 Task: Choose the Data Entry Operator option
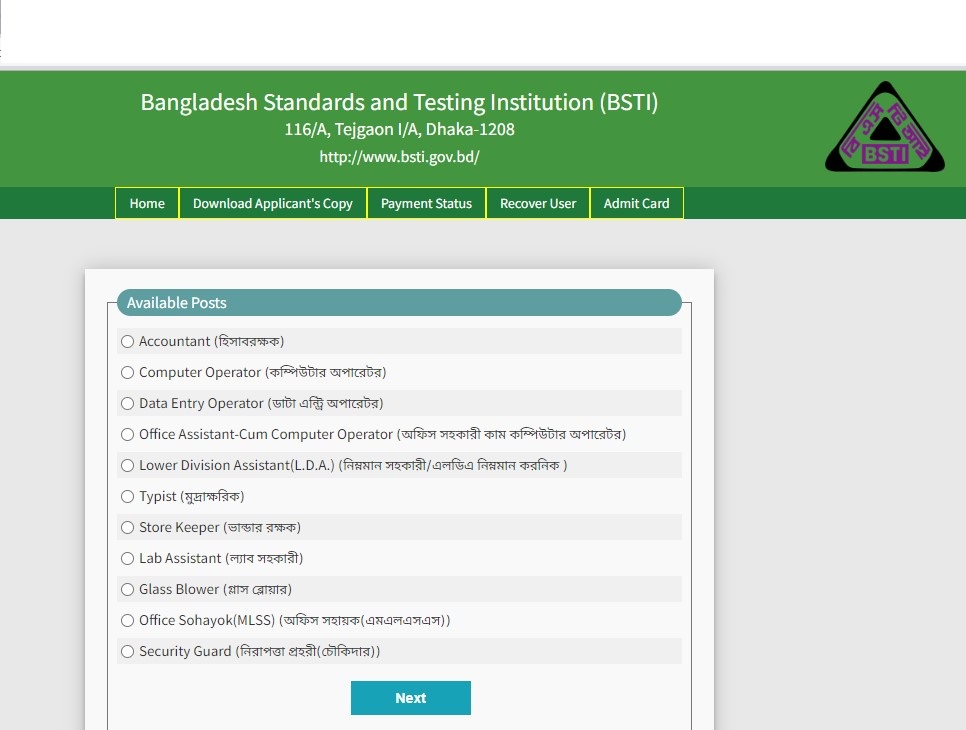point(128,404)
